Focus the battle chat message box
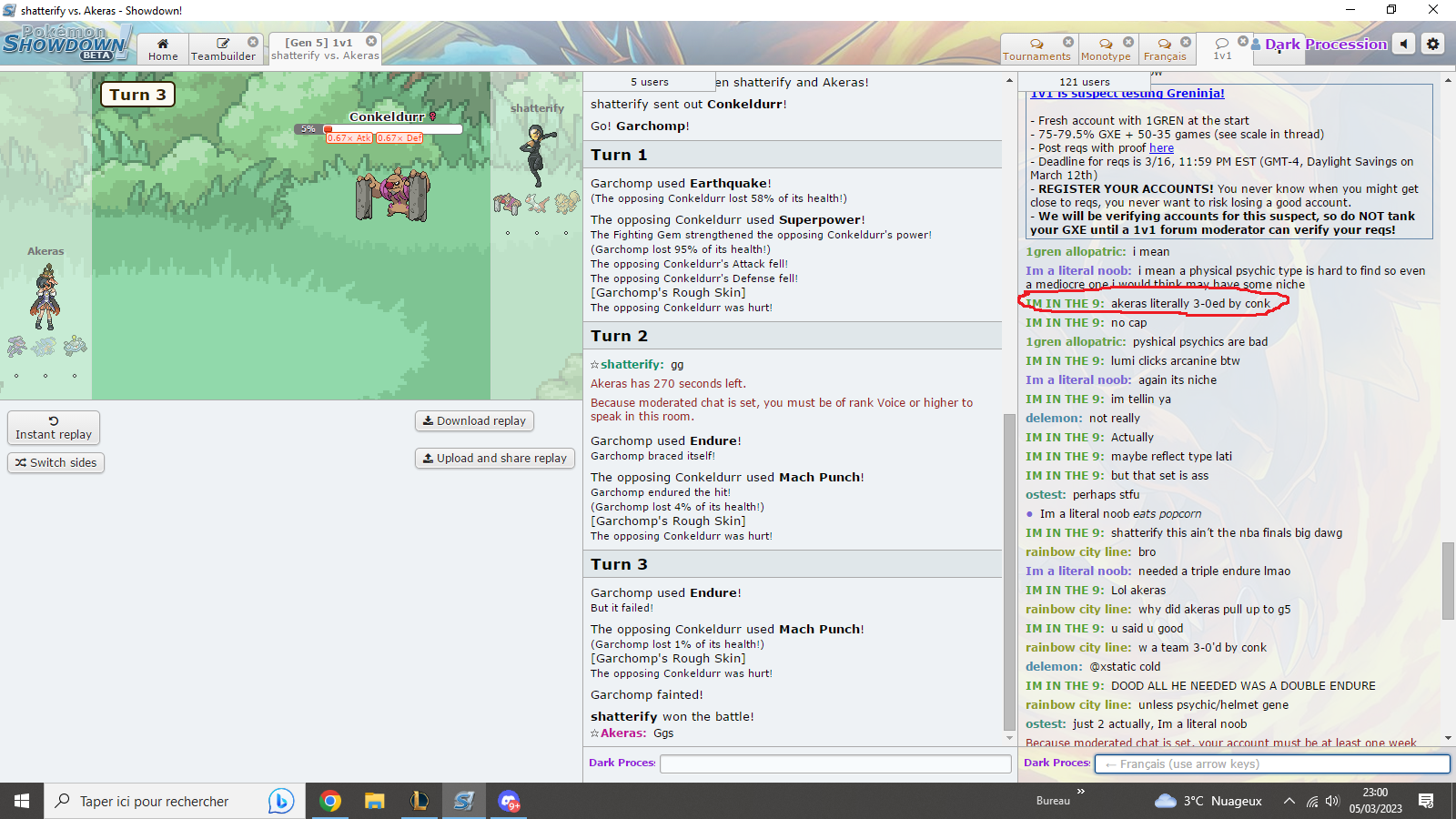1456x819 pixels. pos(835,763)
